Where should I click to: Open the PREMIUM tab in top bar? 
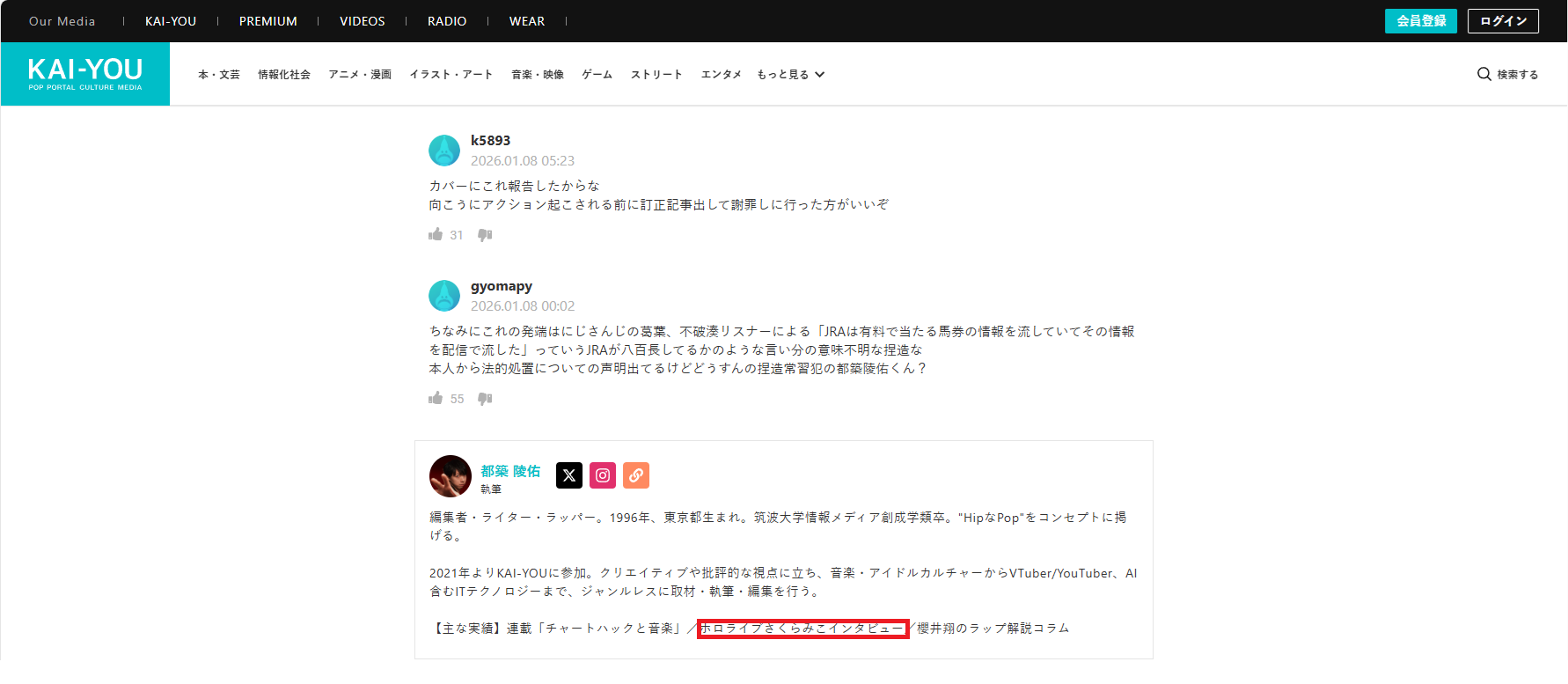pyautogui.click(x=268, y=21)
